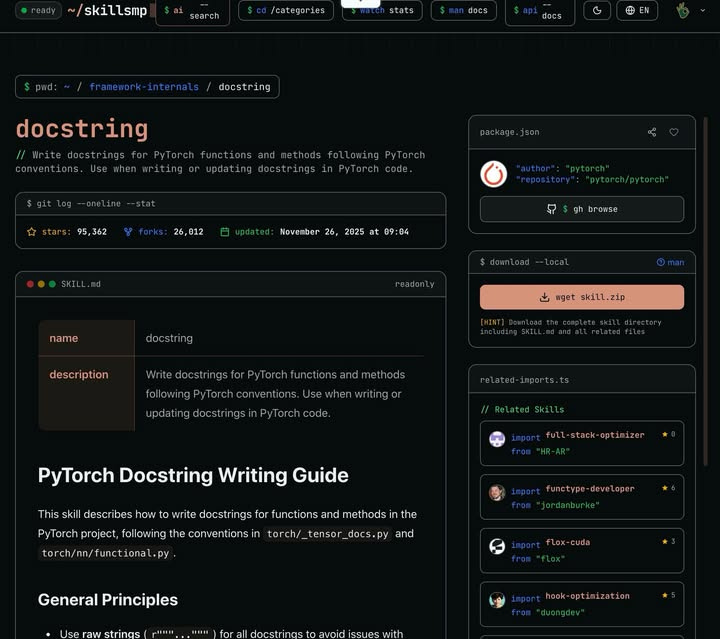This screenshot has height=639, width=720.
Task: Click the user avatar icon in header
Action: (683, 10)
